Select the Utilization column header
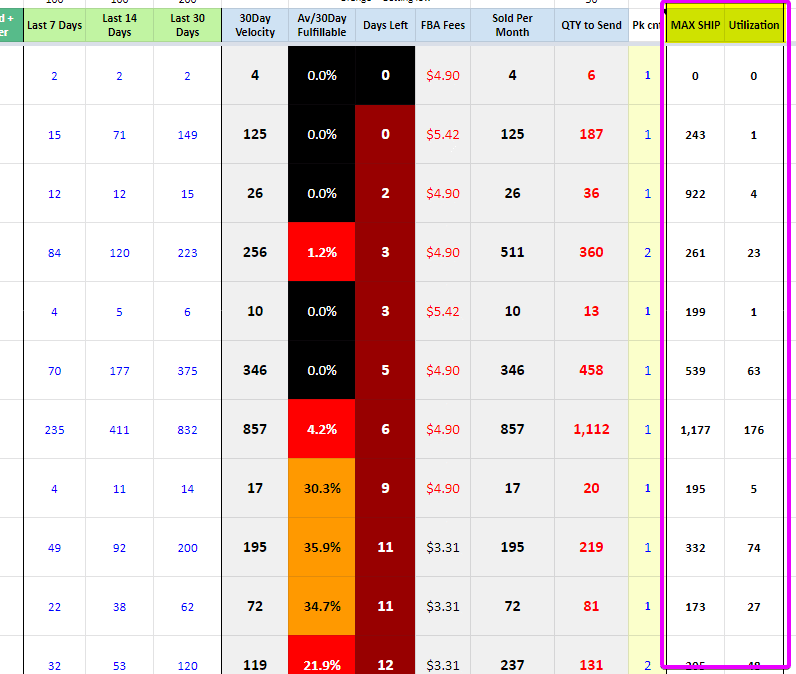Image resolution: width=796 pixels, height=674 pixels. (x=754, y=24)
